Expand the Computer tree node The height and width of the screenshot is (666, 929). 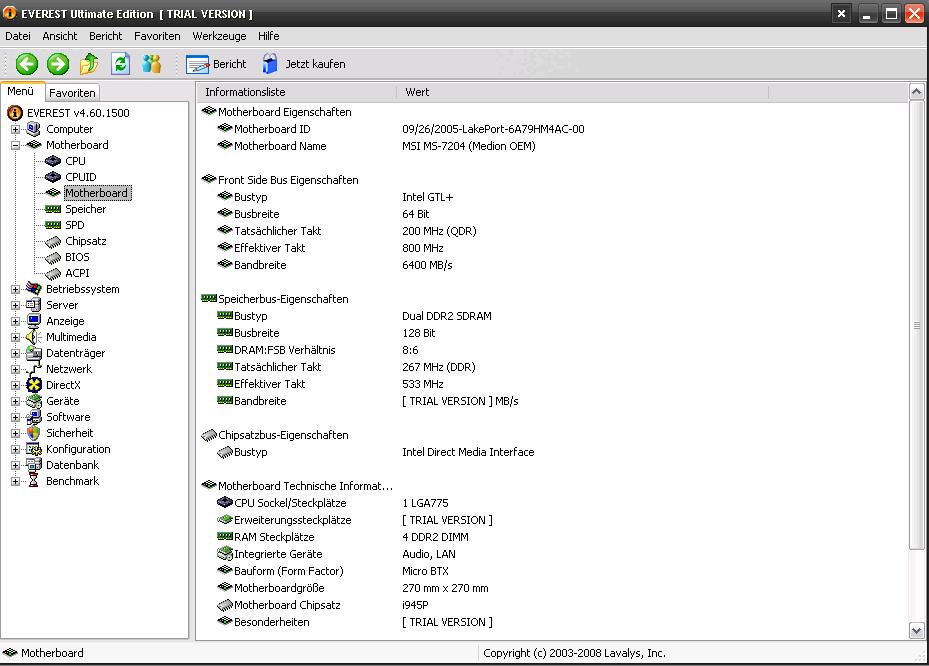pyautogui.click(x=15, y=129)
